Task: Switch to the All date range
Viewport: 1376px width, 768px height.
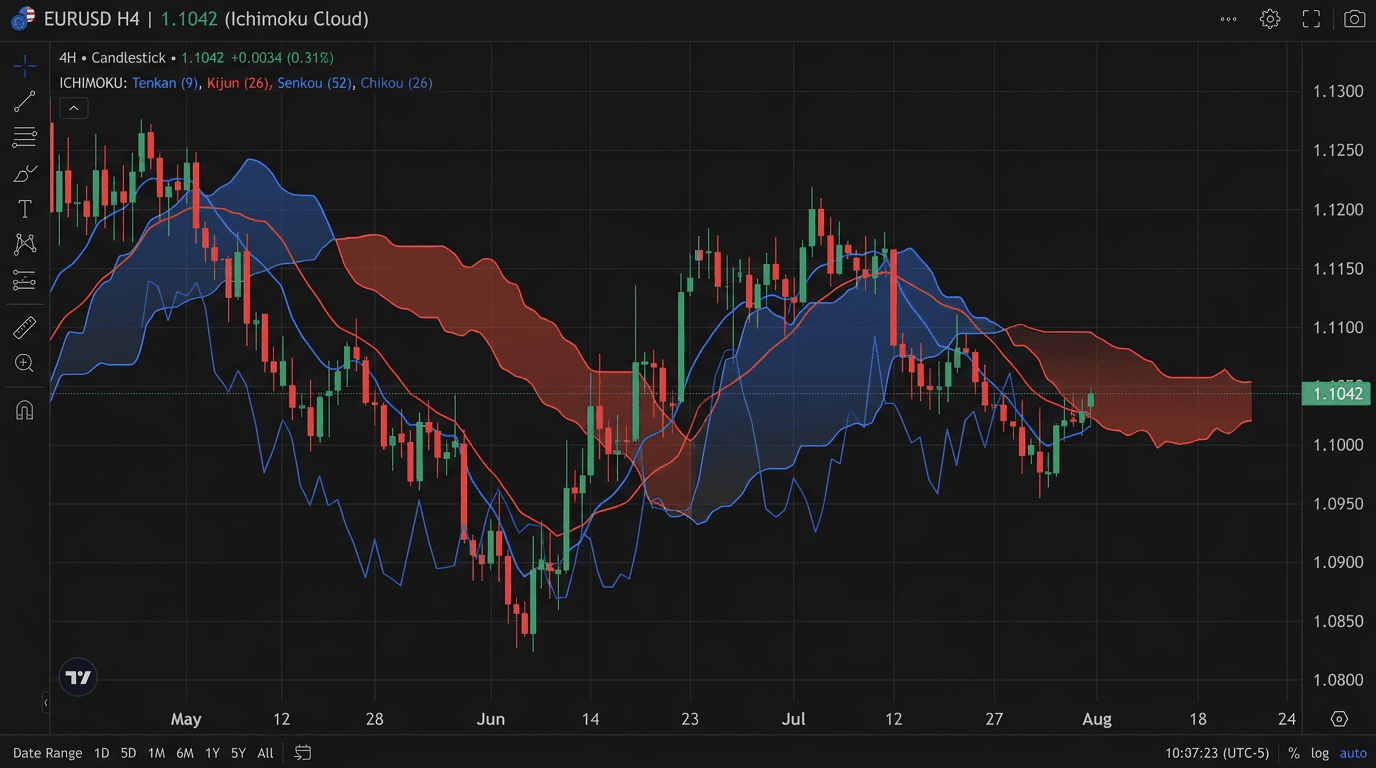Action: click(265, 752)
